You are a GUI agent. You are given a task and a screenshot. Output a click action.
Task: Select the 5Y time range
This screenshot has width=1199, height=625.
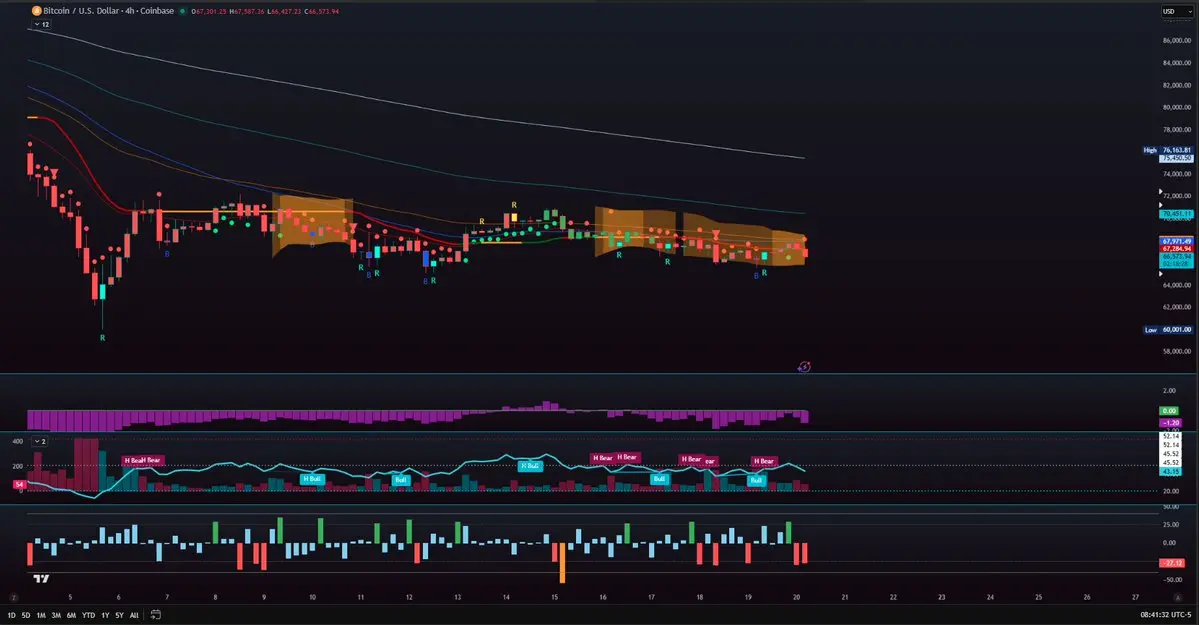pos(119,615)
